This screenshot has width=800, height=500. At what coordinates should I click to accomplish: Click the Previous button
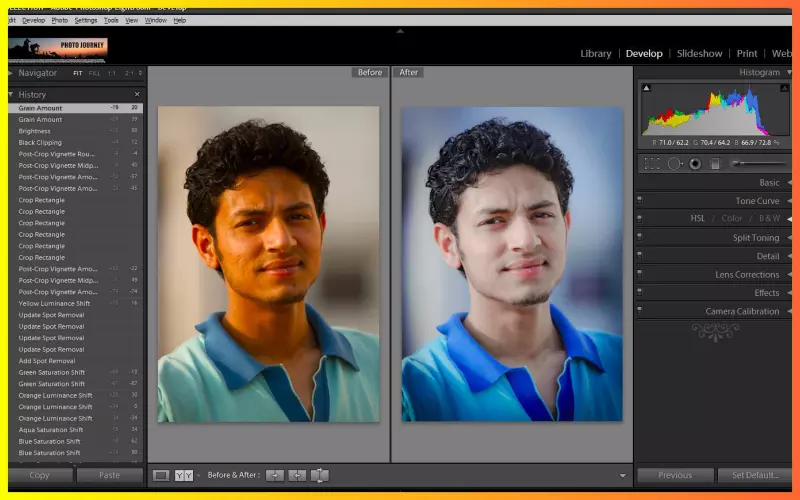point(675,475)
